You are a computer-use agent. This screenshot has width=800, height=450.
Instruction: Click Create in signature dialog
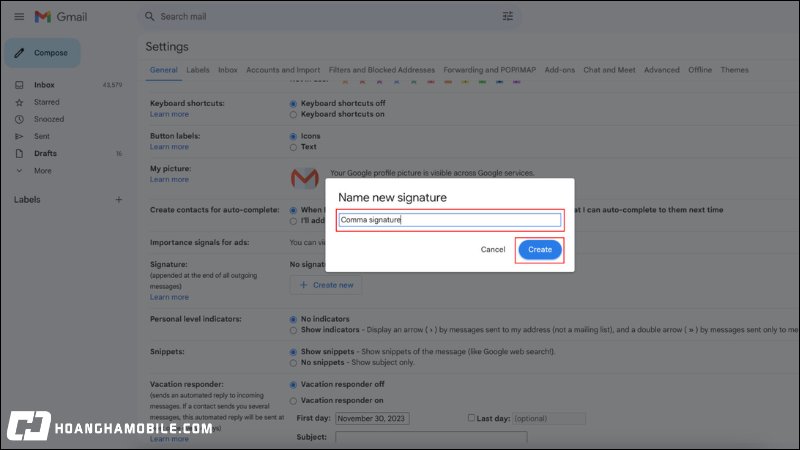(540, 249)
